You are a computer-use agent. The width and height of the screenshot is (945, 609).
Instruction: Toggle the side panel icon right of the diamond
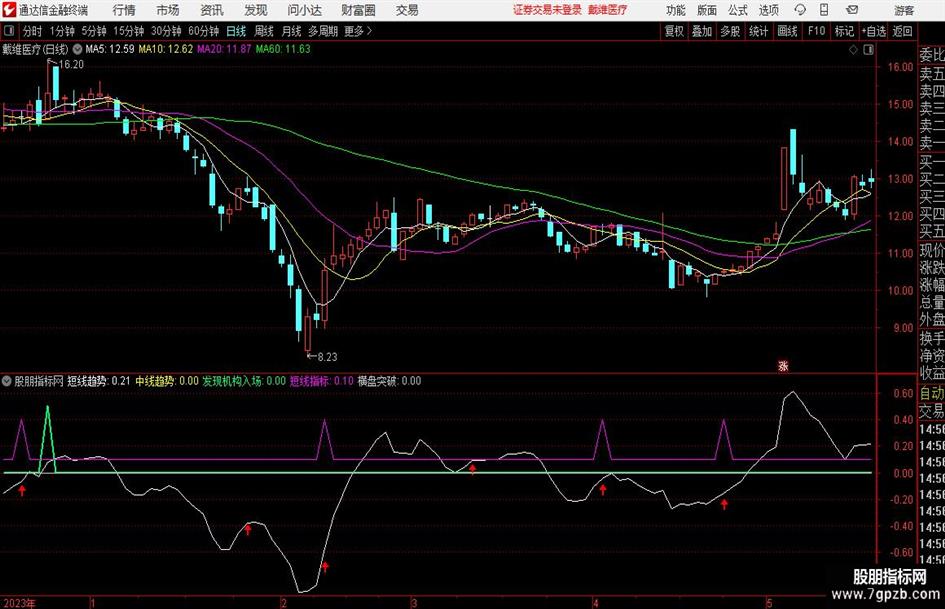[868, 50]
